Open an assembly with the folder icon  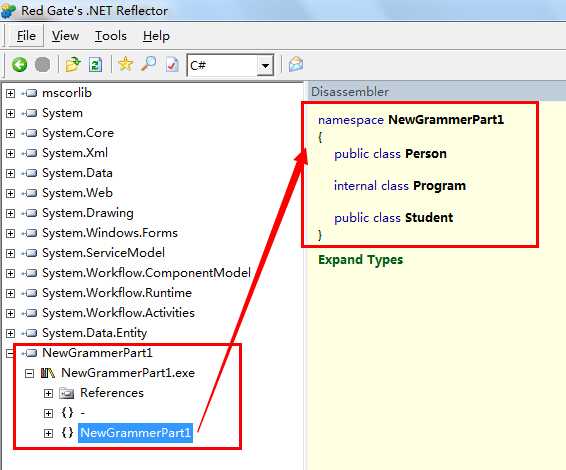tap(73, 65)
